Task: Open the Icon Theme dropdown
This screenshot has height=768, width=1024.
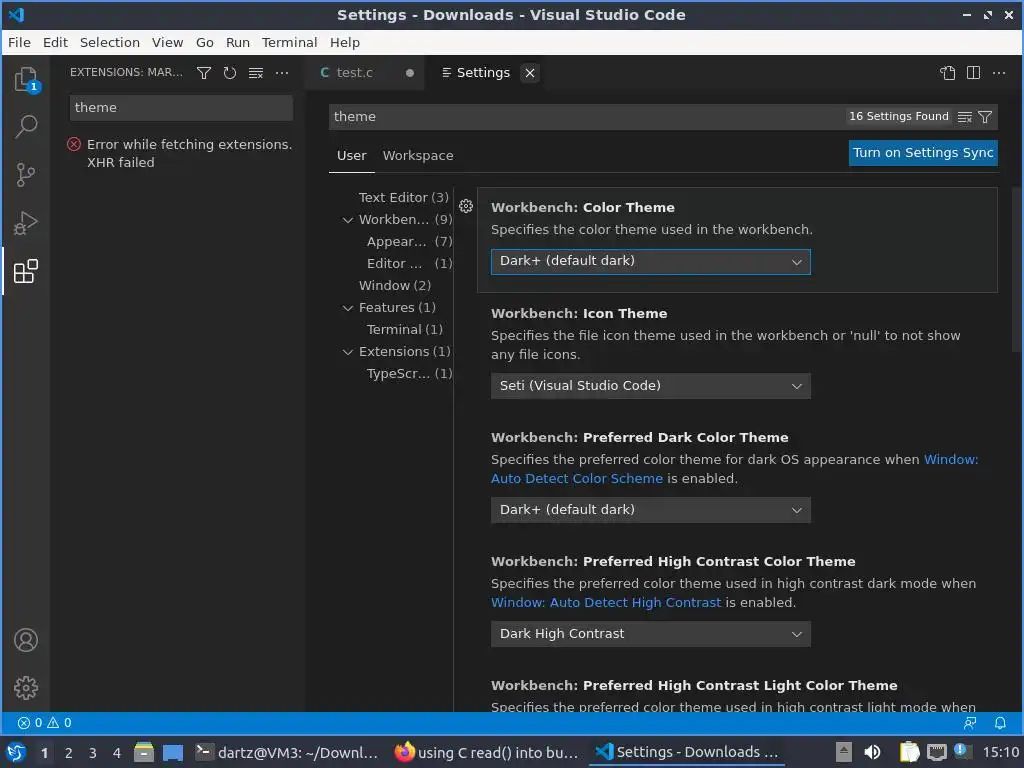Action: coord(650,386)
